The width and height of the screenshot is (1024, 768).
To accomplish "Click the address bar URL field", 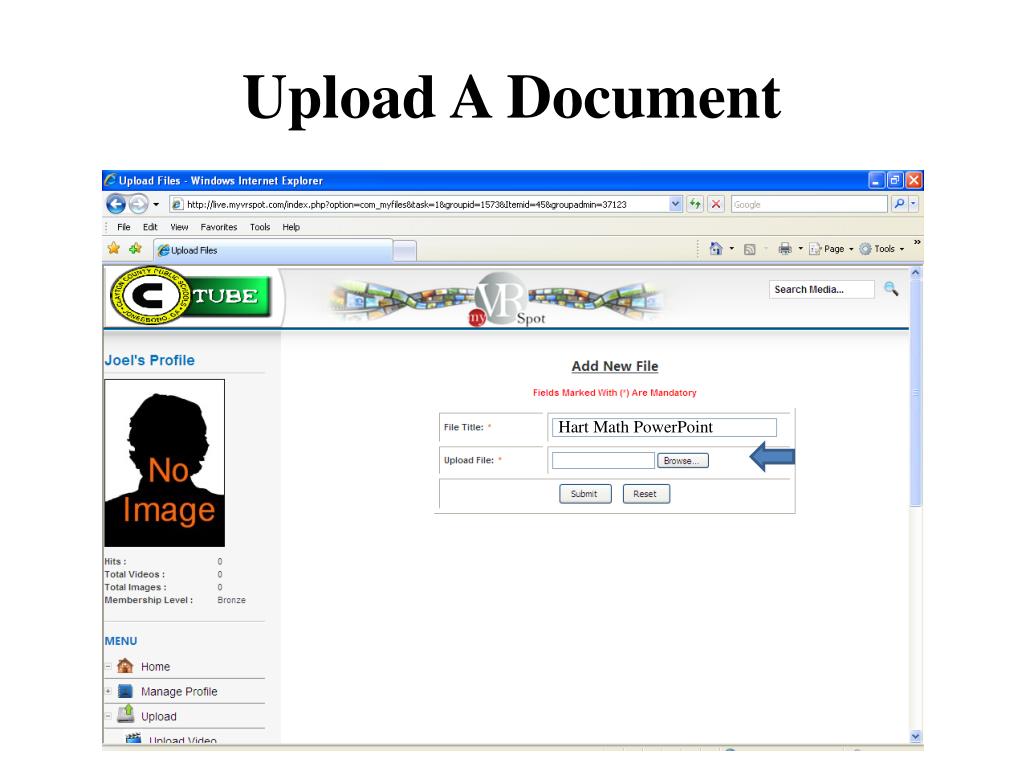I will (419, 204).
